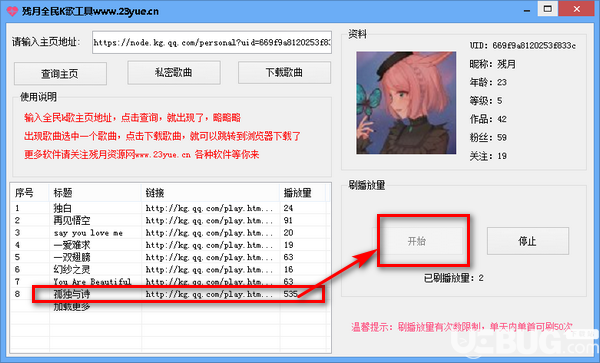Viewport: 600px width, 363px height.
Task: Click the 私密歌曲 button
Action: (174, 73)
